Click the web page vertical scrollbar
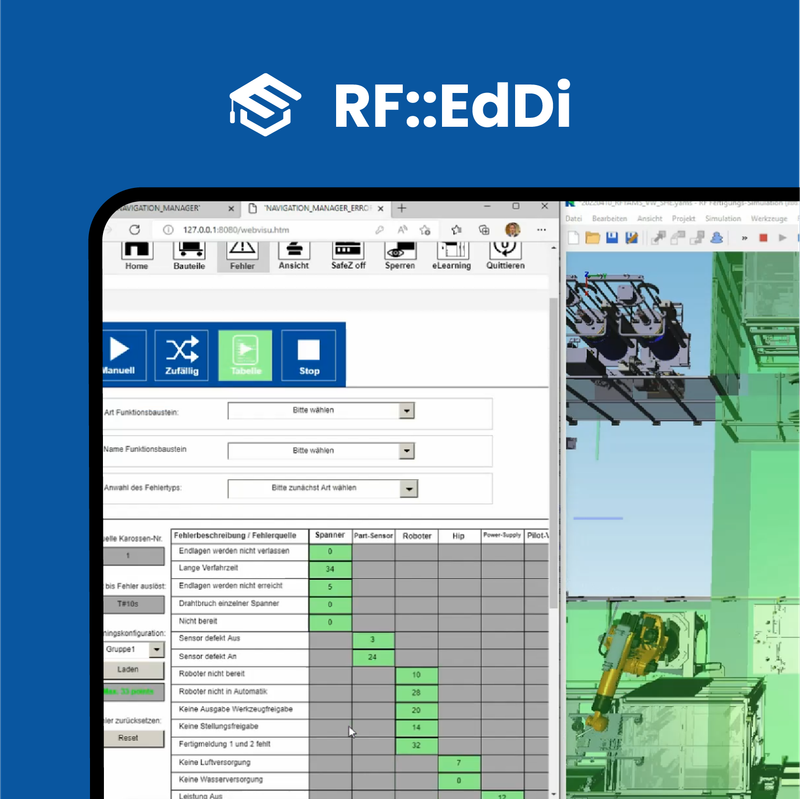 [554, 452]
